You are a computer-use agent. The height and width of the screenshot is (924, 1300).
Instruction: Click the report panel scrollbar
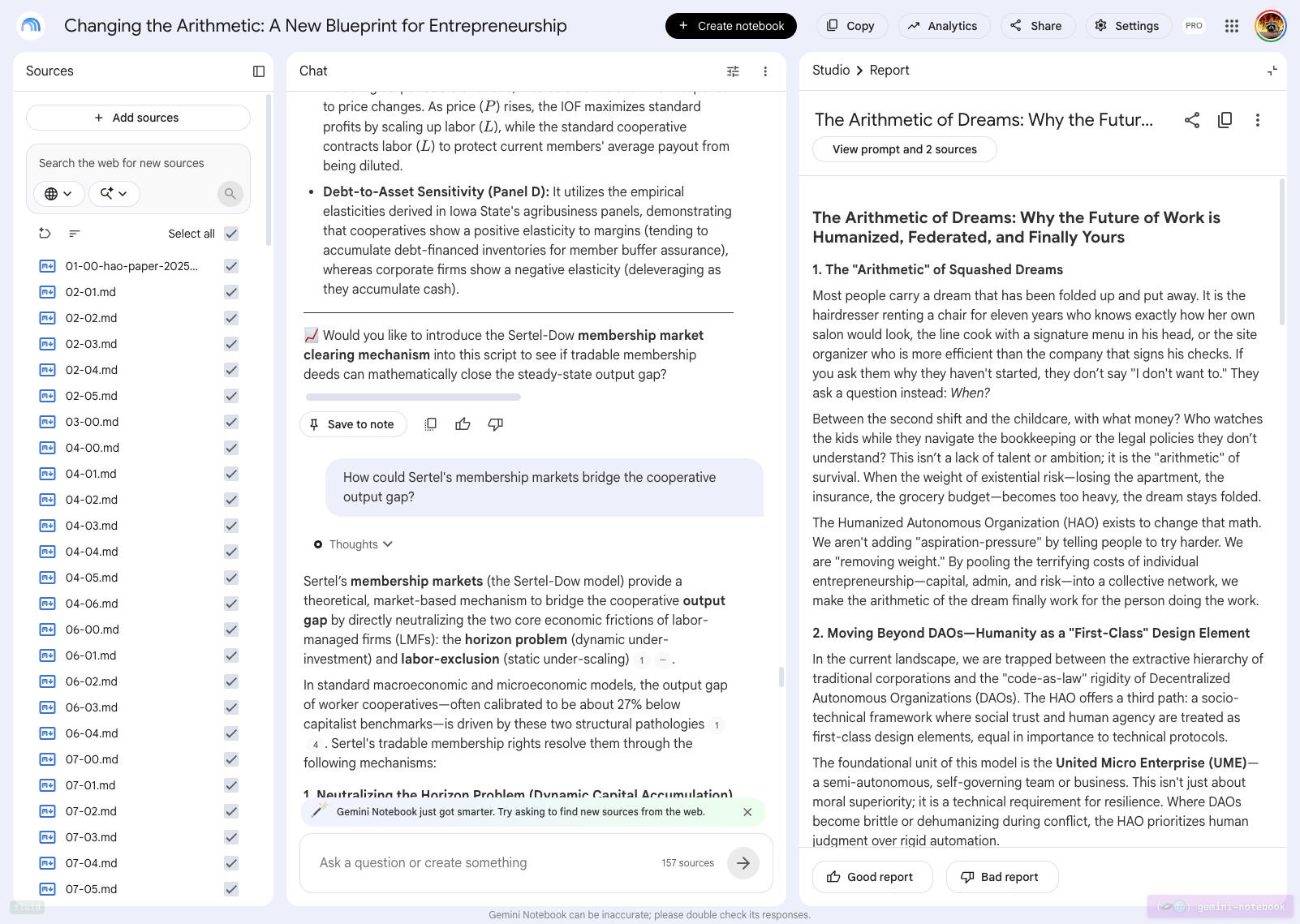(1282, 251)
